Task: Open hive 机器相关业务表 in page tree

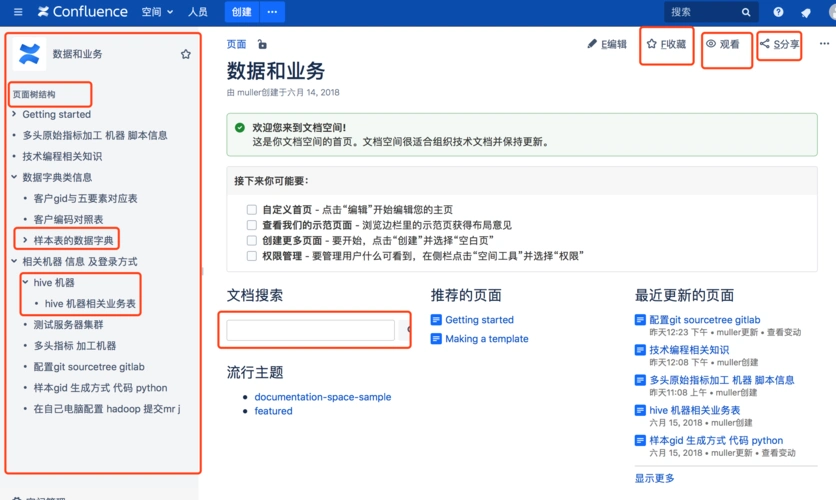Action: pos(90,304)
